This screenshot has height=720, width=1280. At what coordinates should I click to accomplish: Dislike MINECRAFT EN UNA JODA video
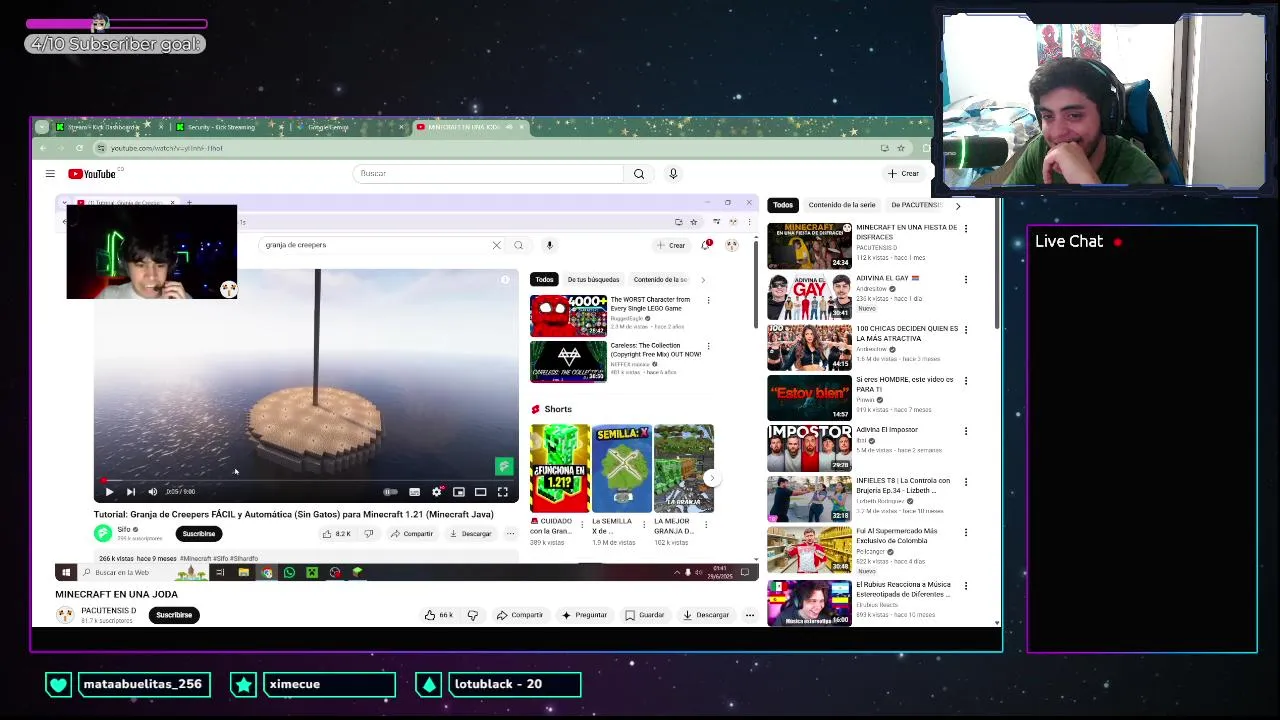(473, 615)
